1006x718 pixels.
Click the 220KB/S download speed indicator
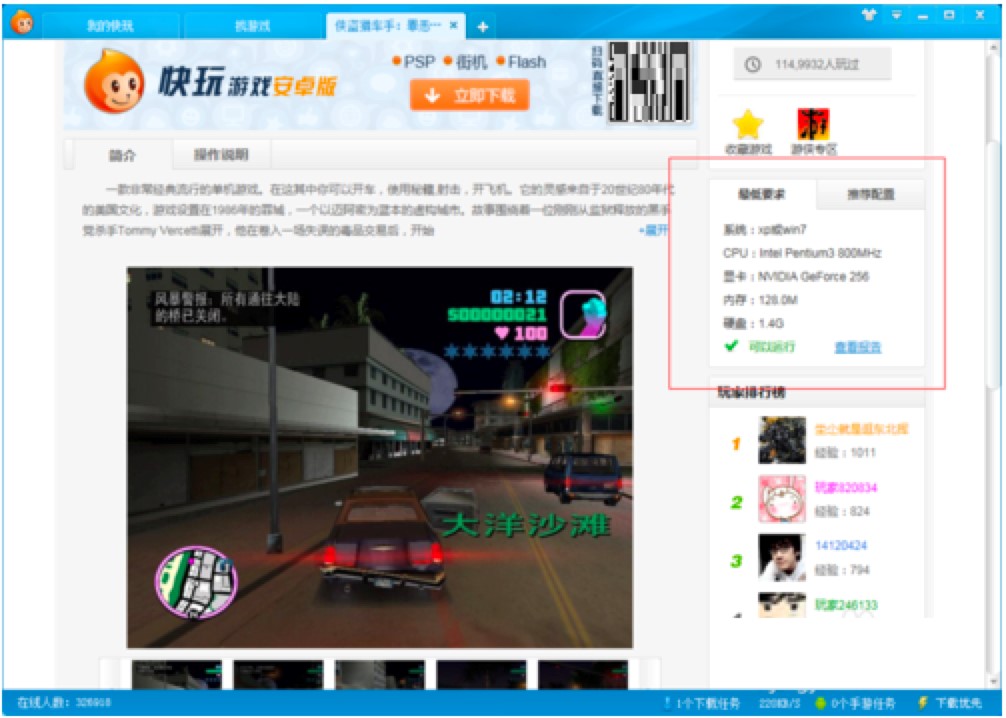[779, 703]
